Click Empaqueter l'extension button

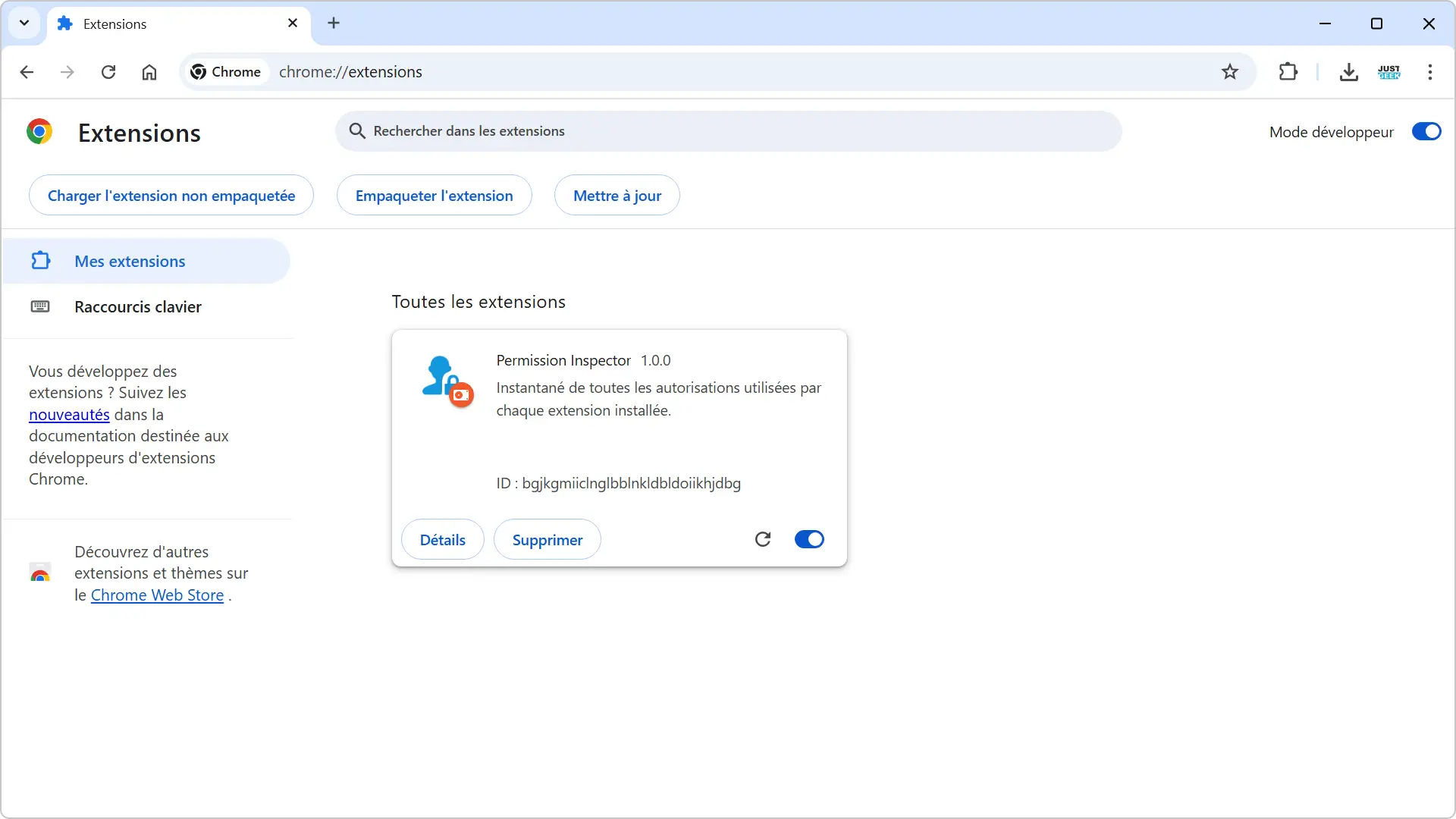coord(435,196)
